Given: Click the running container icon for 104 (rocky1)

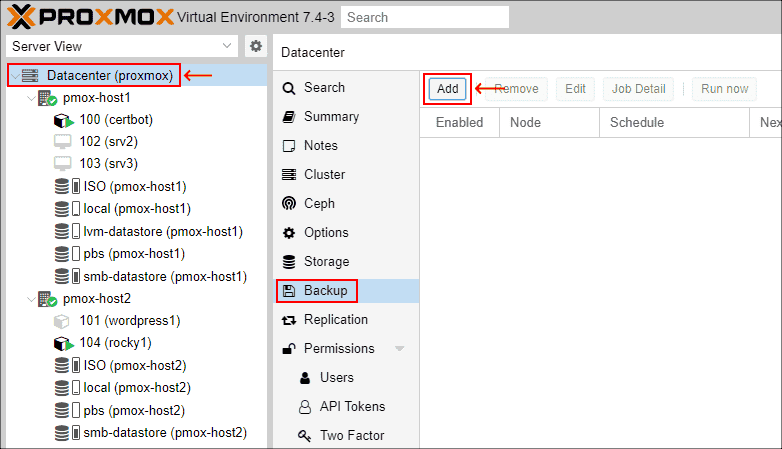Looking at the screenshot, I should (63, 343).
